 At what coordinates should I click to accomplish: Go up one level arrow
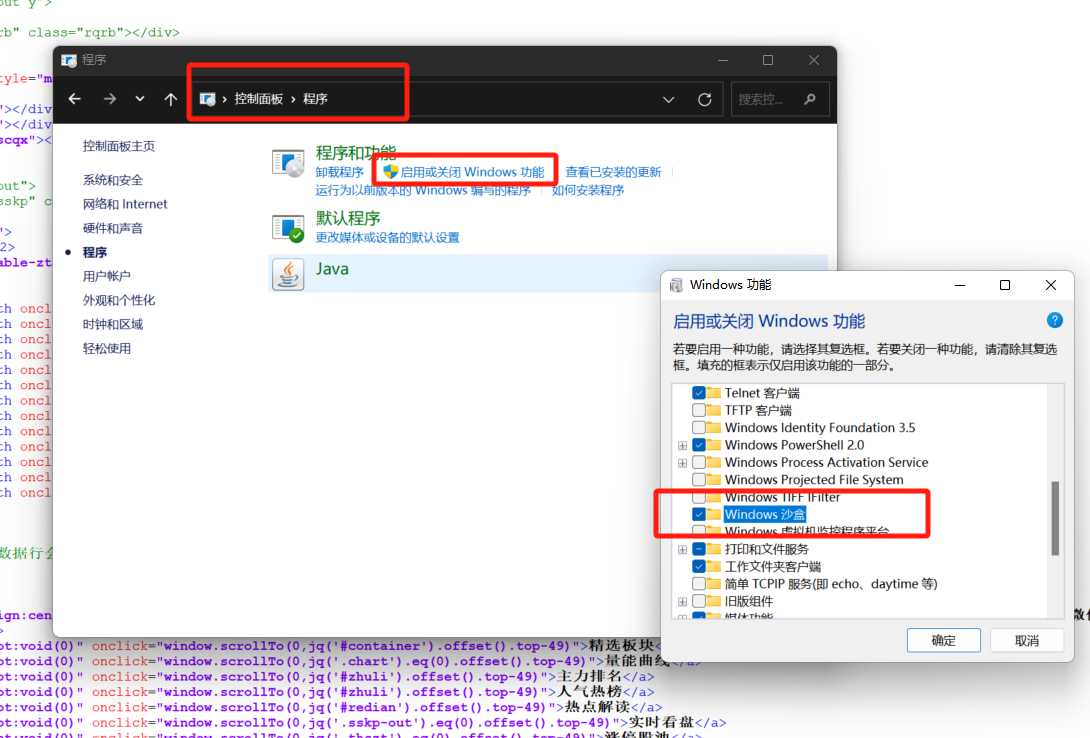[x=170, y=99]
